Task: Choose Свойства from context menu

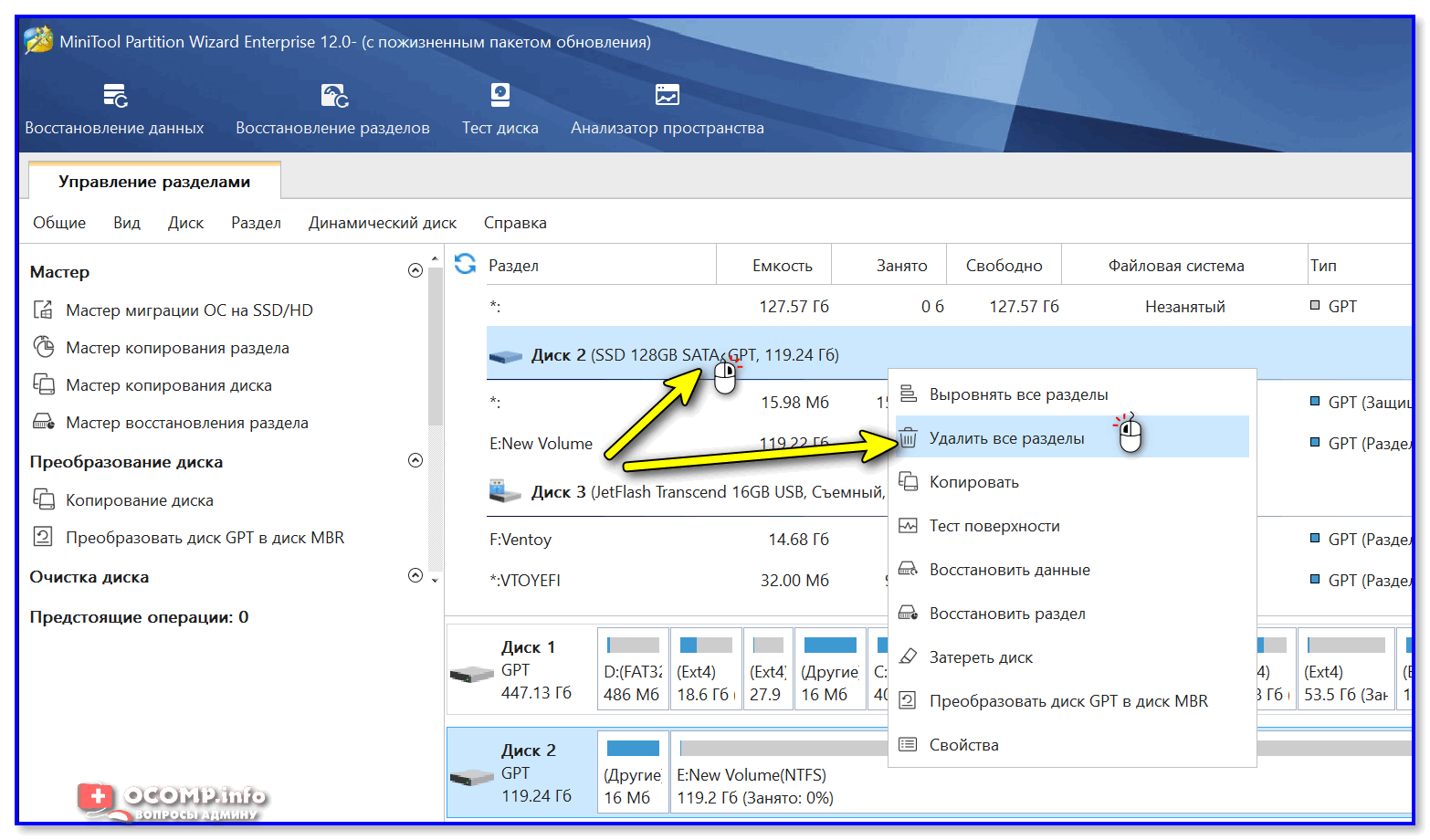Action: tap(1072, 744)
